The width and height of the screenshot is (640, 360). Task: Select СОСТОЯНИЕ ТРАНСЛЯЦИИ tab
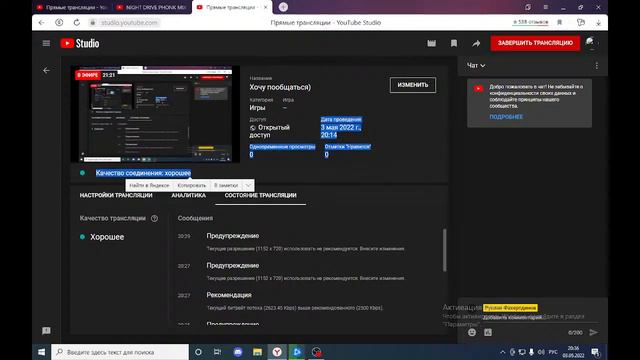260,195
